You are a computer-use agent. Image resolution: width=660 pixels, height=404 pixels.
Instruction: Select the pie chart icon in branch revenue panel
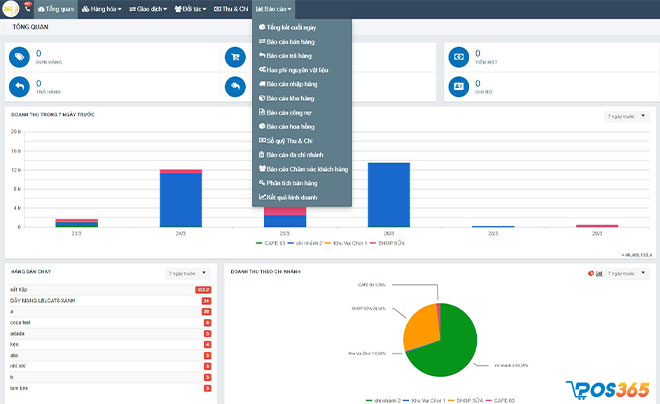[x=591, y=274]
